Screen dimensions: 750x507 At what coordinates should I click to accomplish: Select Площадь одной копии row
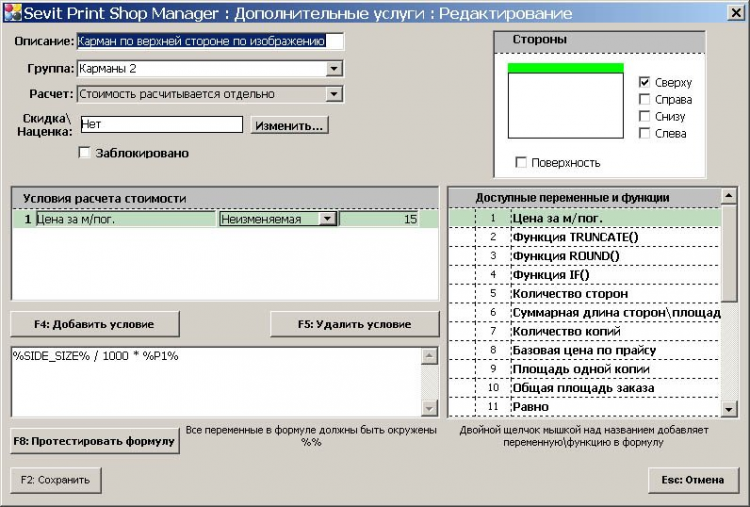585,369
